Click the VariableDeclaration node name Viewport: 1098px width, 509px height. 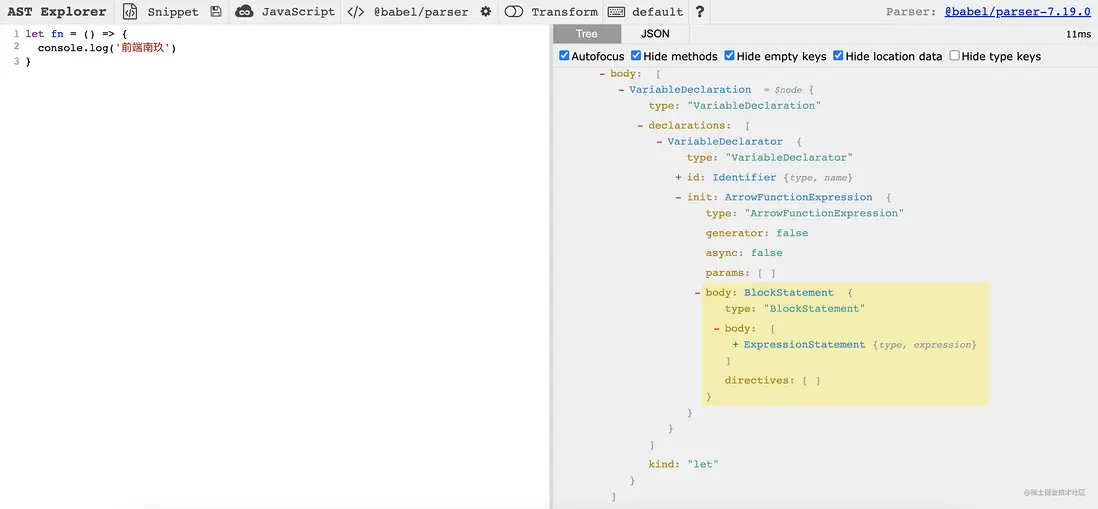pos(690,90)
